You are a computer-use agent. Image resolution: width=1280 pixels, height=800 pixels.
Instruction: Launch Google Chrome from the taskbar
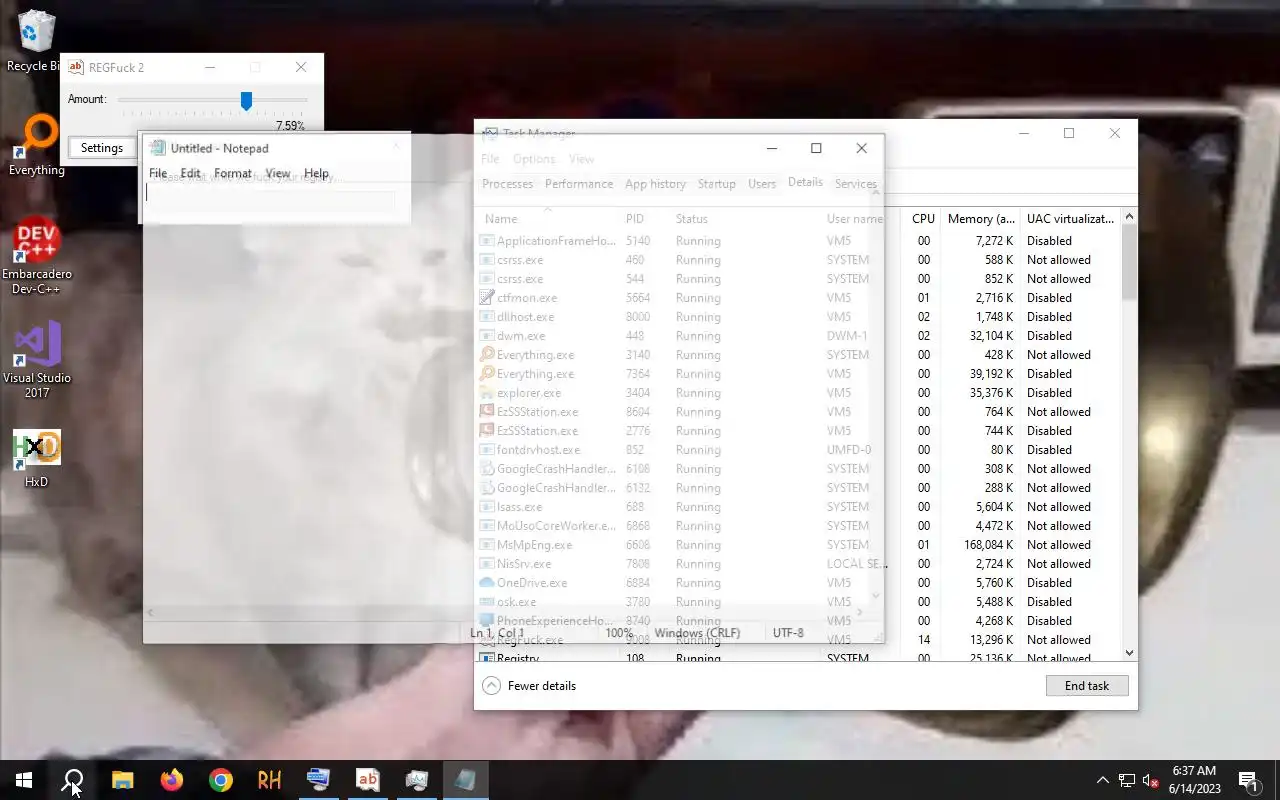220,780
